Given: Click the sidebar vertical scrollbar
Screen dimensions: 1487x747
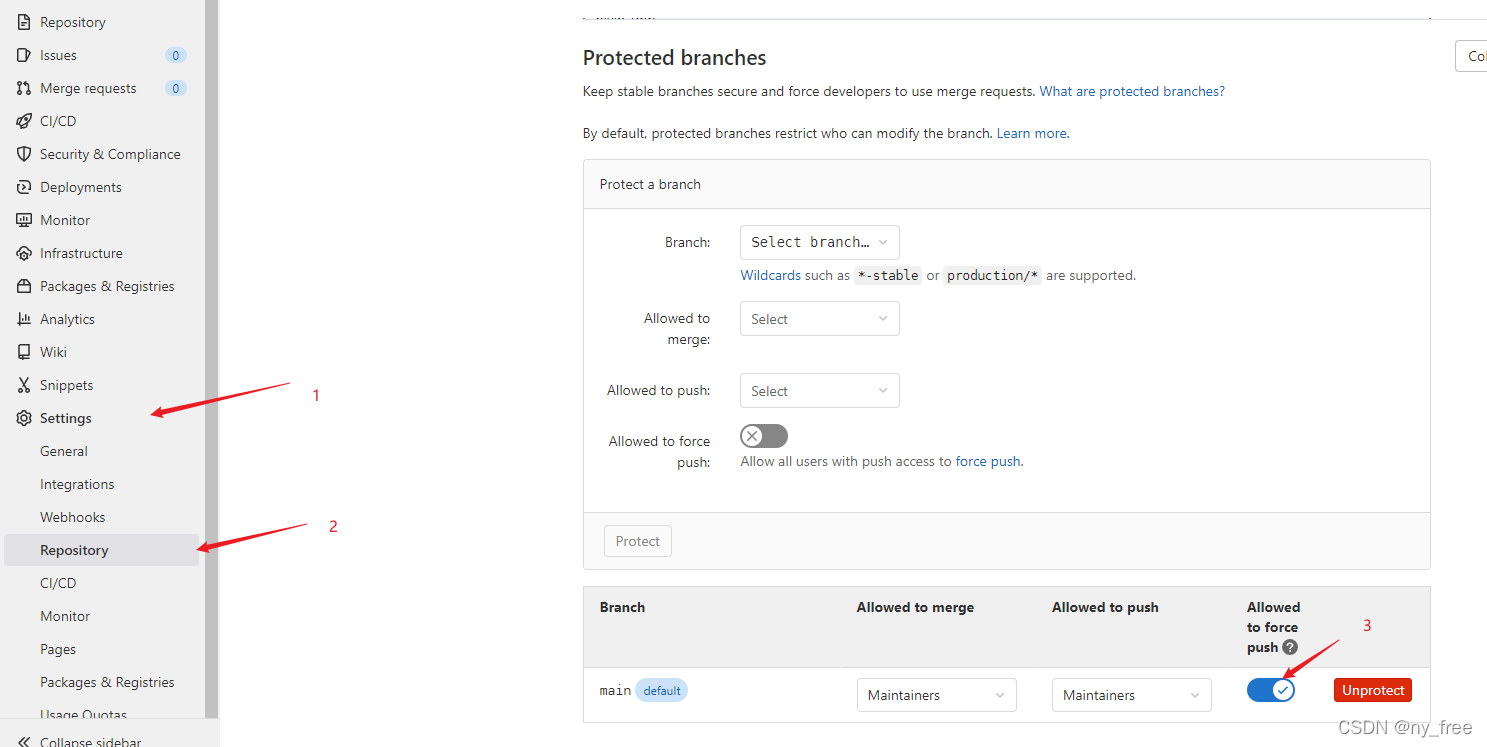Looking at the screenshot, I should [x=211, y=358].
